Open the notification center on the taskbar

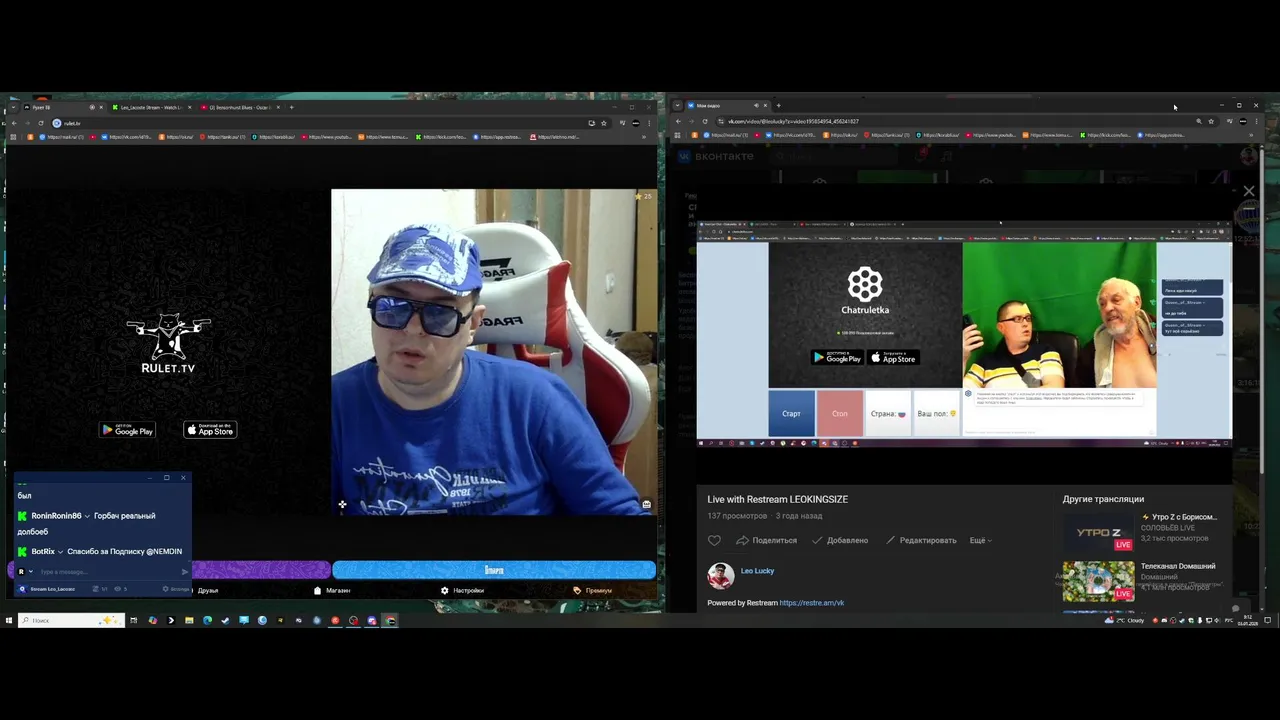[1269, 620]
